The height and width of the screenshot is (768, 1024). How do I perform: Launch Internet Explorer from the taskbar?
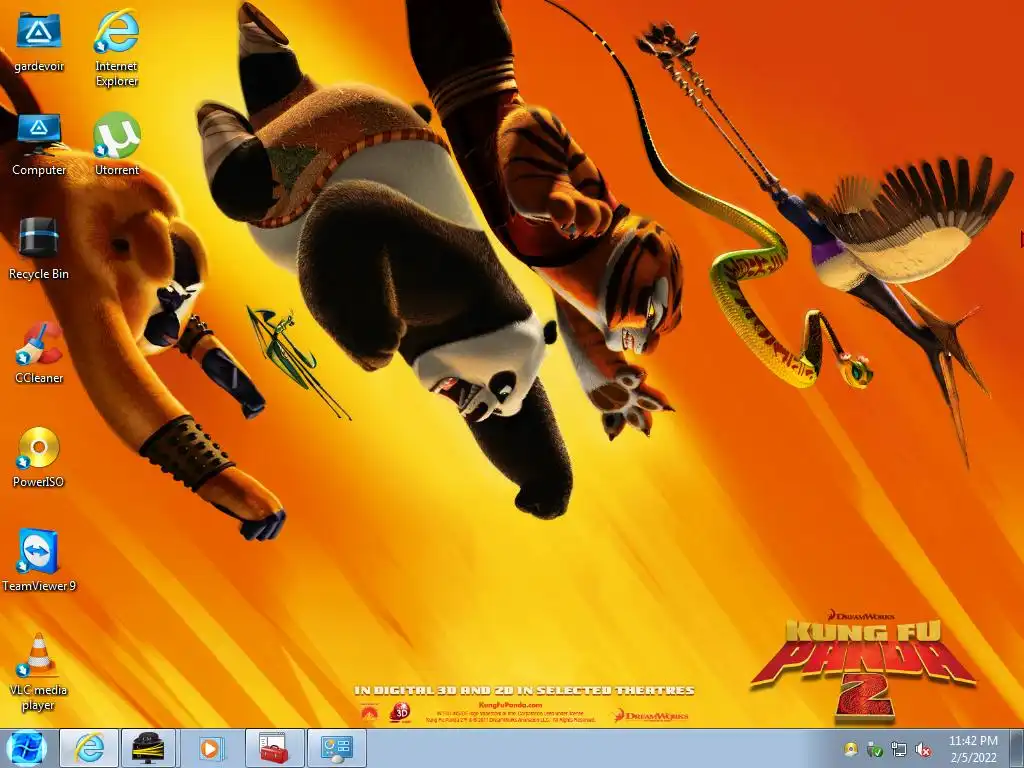pos(89,748)
